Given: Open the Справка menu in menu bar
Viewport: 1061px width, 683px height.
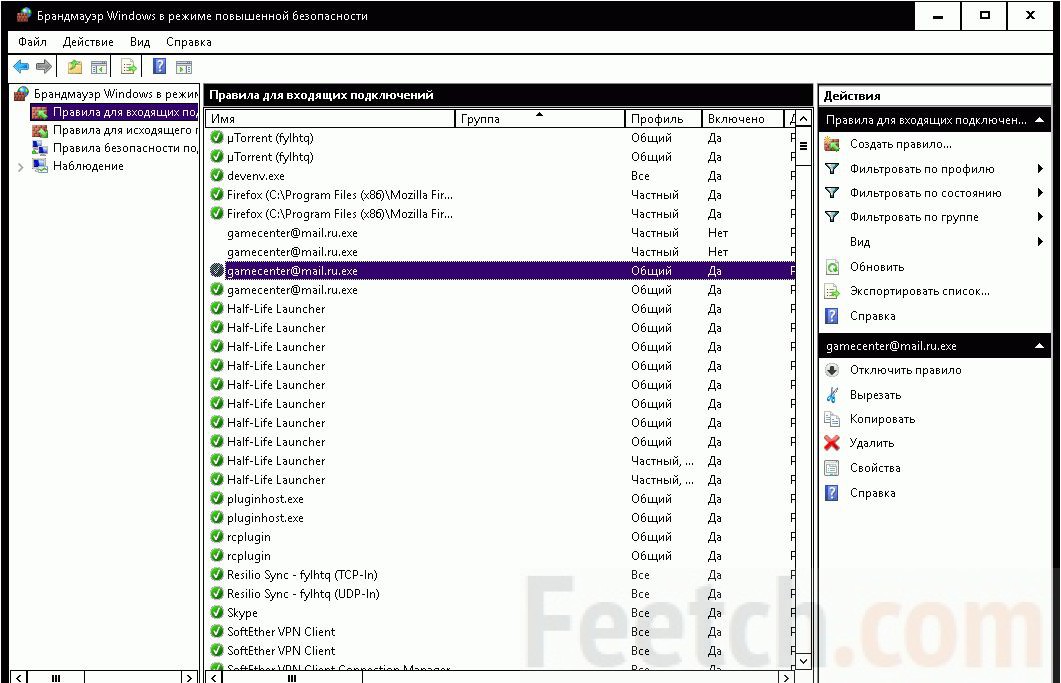Looking at the screenshot, I should click(189, 42).
